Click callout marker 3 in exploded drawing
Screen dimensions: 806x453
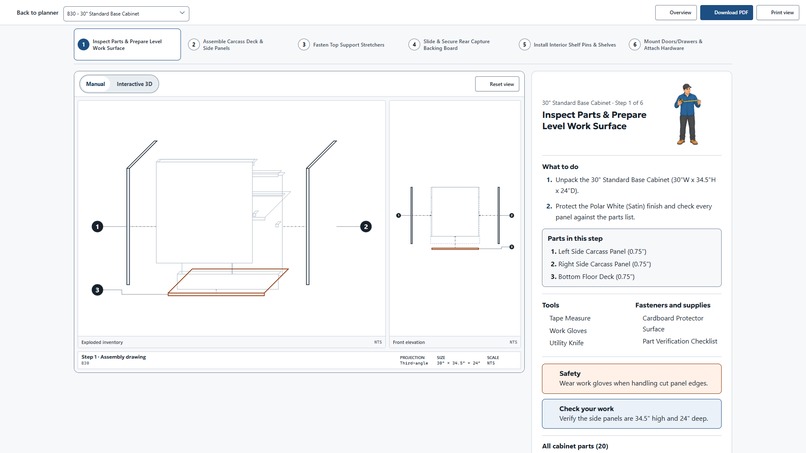[x=97, y=290]
